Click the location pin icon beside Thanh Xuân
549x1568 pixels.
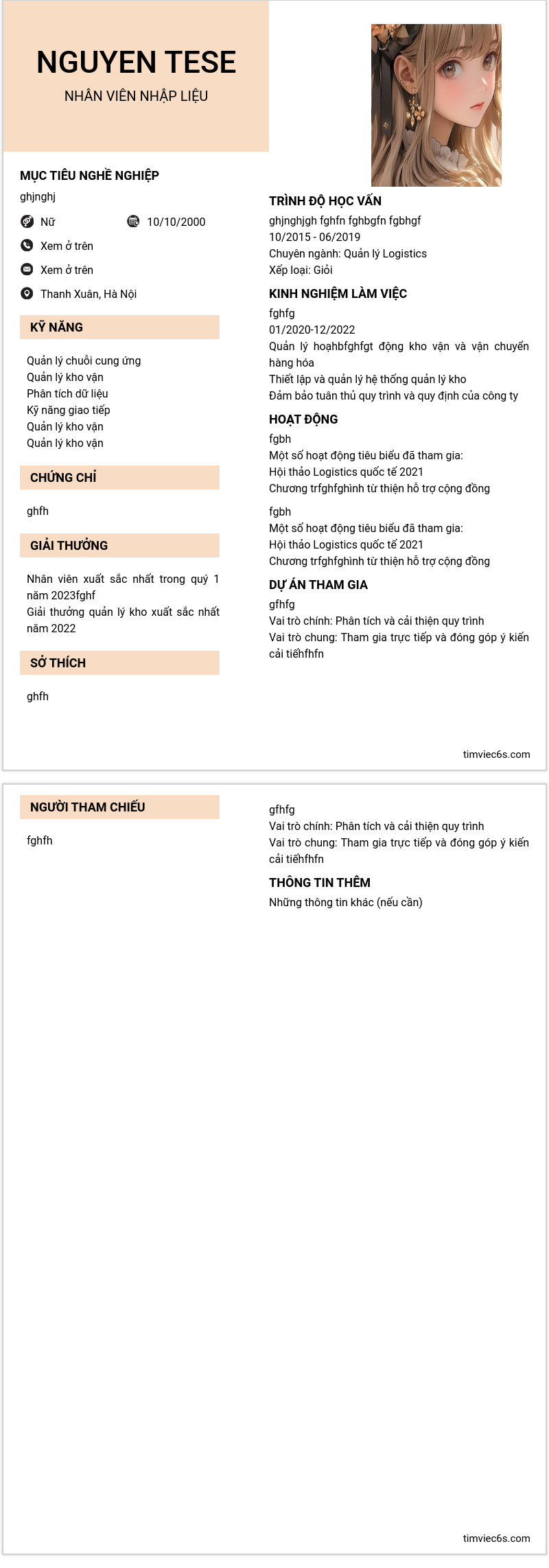click(27, 293)
